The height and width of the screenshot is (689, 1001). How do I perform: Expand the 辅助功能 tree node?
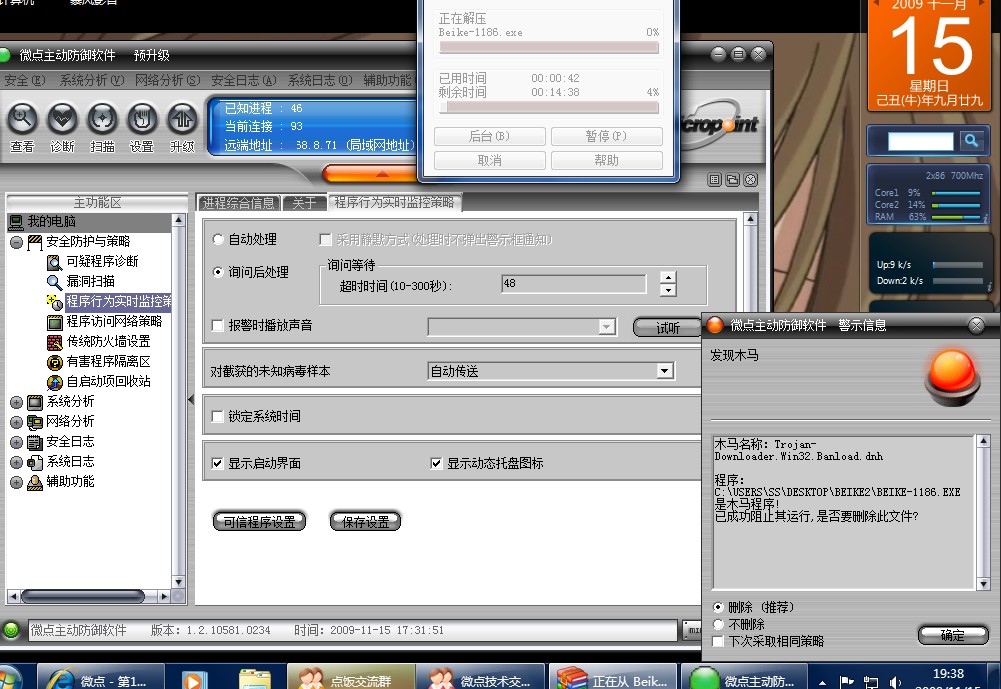coord(17,483)
